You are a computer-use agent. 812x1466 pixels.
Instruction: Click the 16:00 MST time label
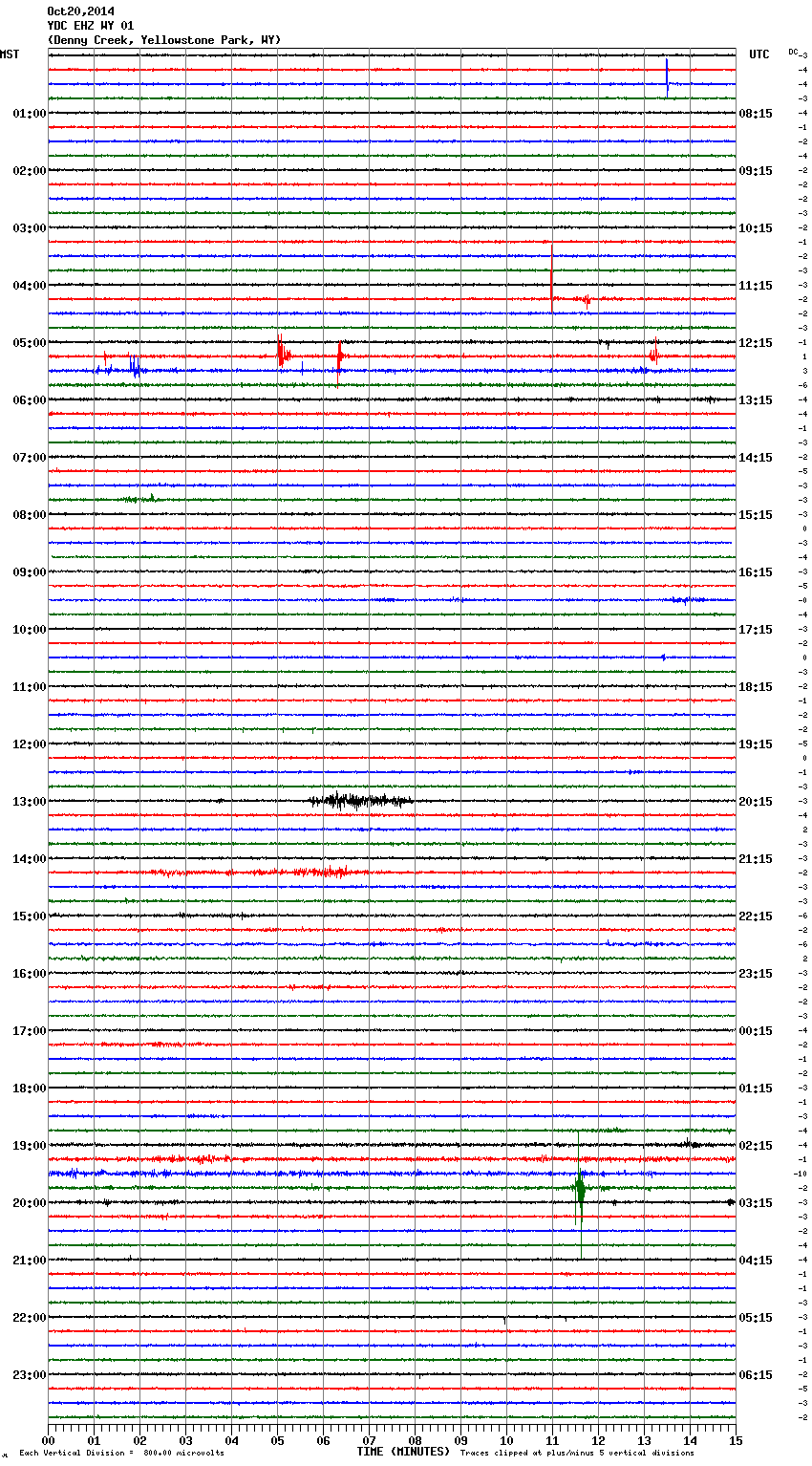tap(29, 974)
